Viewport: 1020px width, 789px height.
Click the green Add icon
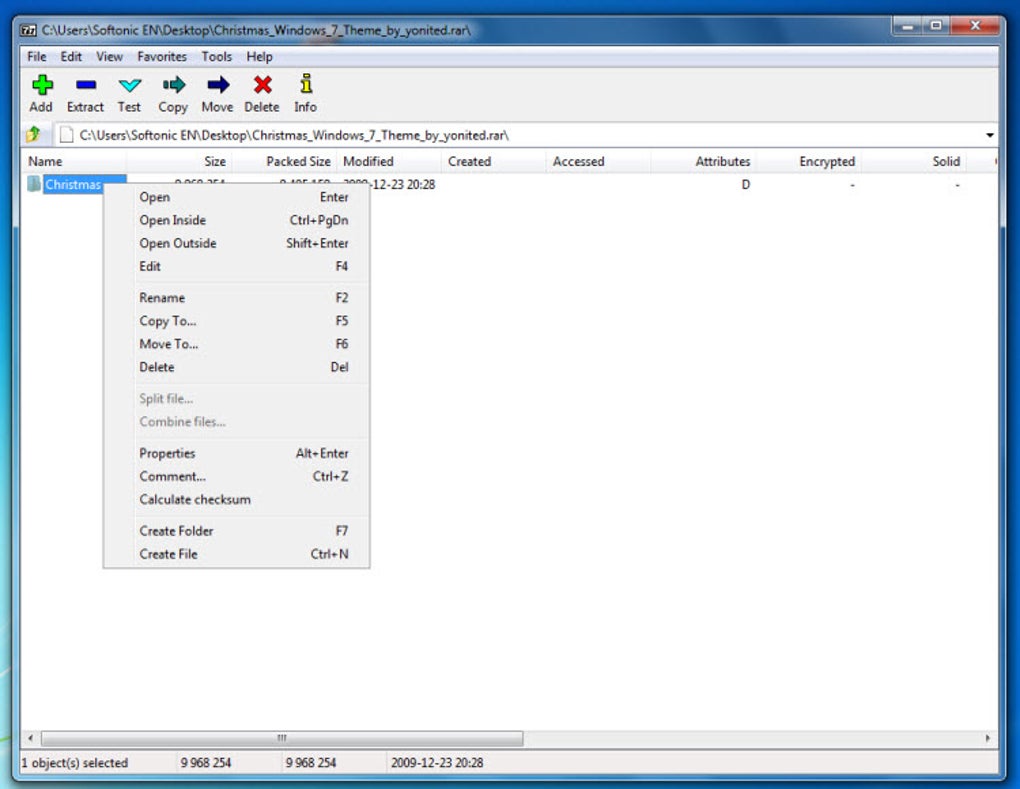coord(41,86)
